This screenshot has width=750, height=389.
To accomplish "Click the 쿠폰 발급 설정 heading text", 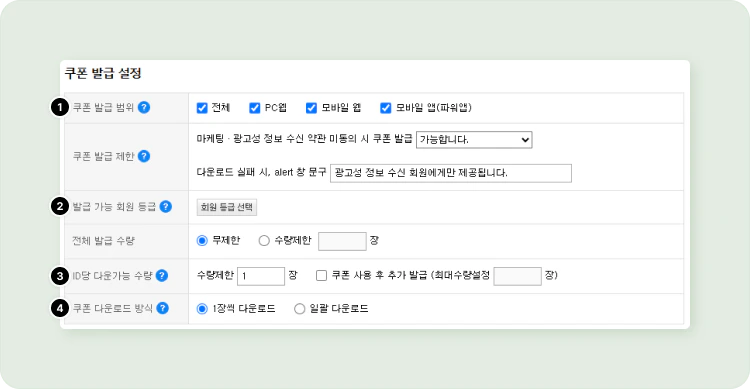I will tap(103, 73).
